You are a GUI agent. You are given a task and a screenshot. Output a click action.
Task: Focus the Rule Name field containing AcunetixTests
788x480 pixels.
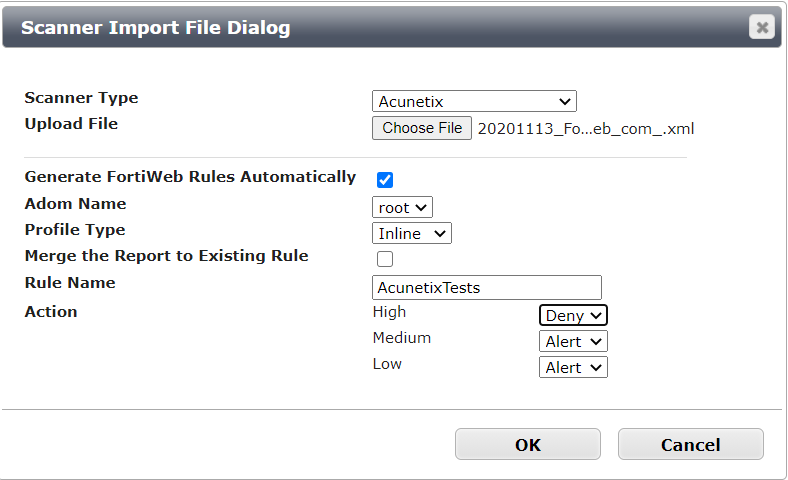point(486,287)
